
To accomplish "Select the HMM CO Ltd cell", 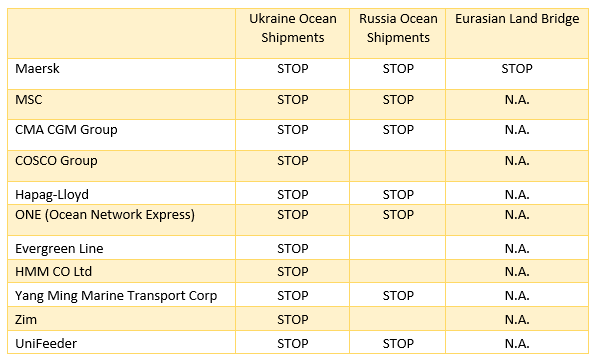I will click(x=122, y=271).
